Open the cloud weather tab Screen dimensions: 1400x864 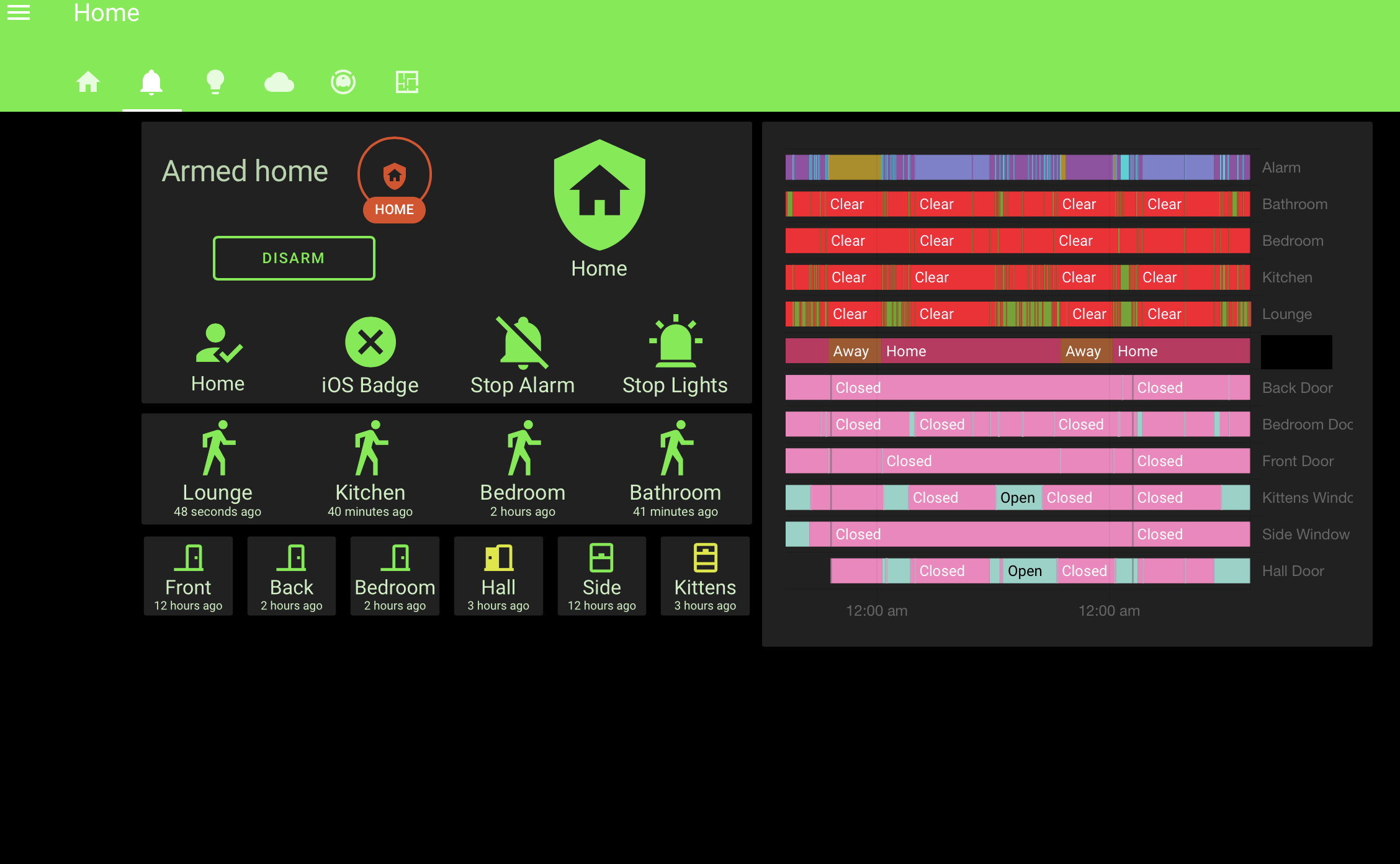279,82
